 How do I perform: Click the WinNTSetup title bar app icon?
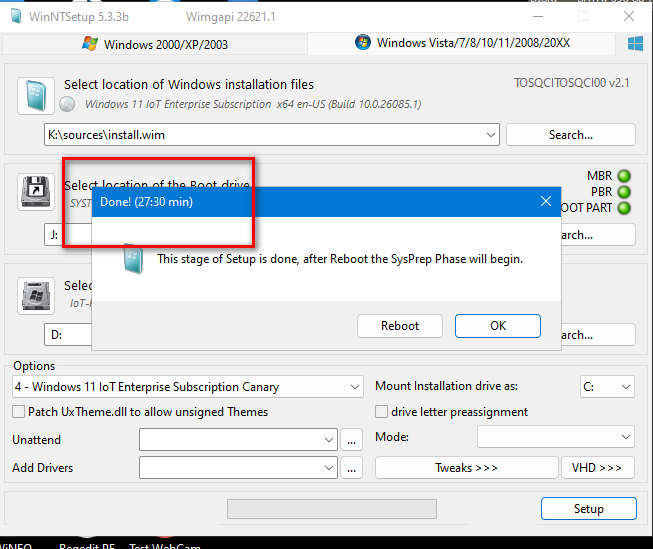[16, 16]
